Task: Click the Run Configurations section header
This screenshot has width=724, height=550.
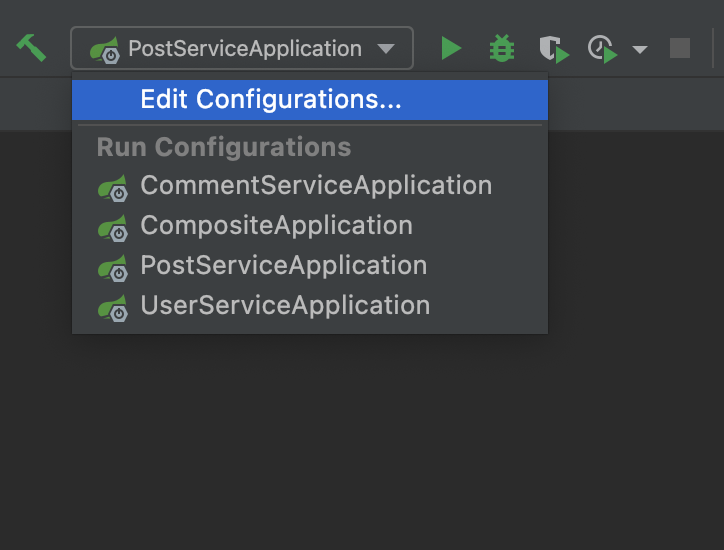Action: click(x=224, y=148)
